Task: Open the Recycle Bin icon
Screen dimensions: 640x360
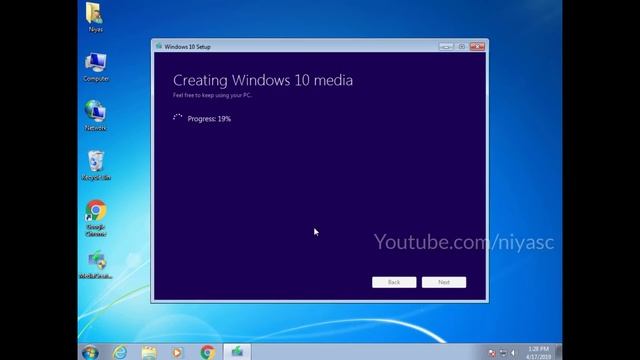Action: click(x=96, y=165)
